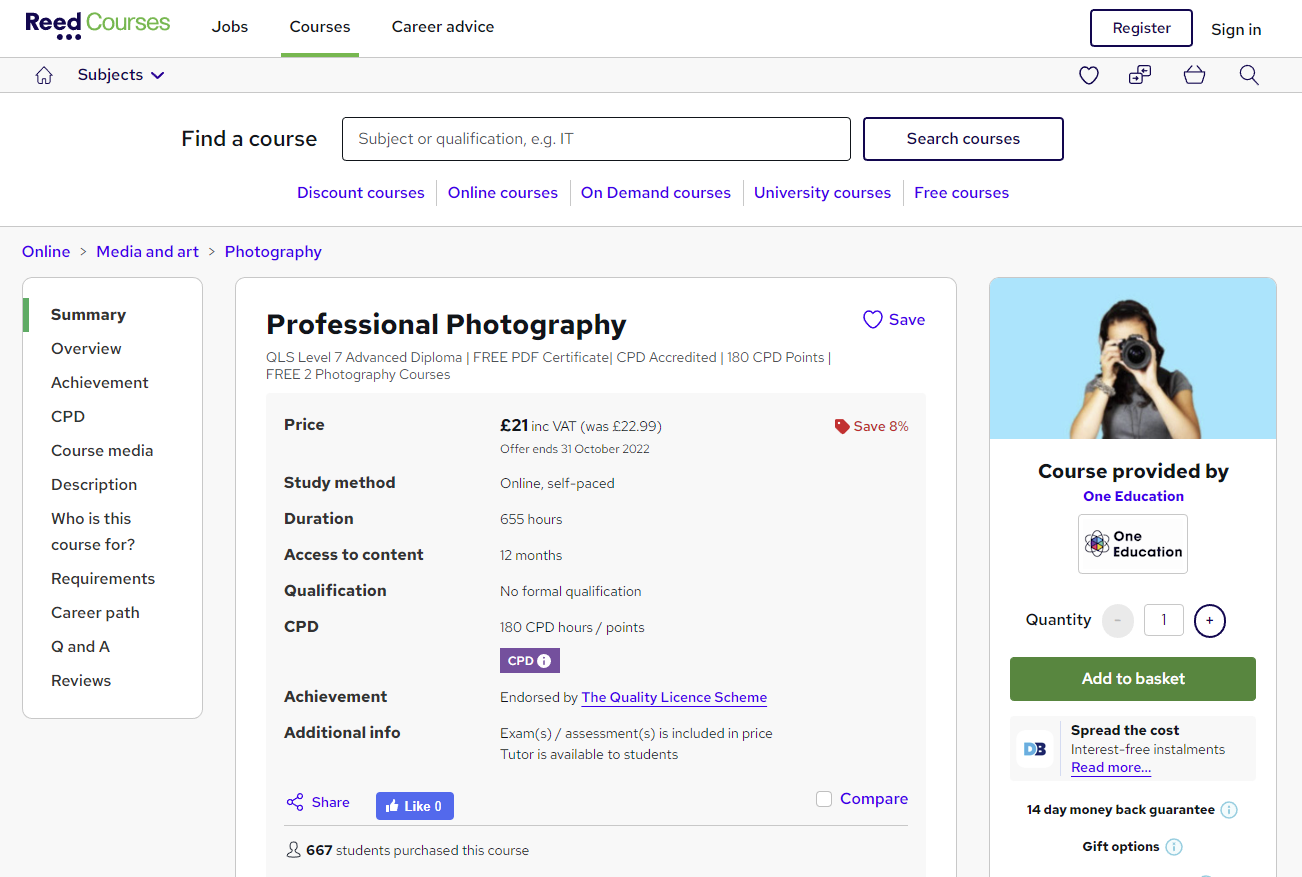Like the course on Facebook
This screenshot has width=1302, height=877.
(x=414, y=806)
